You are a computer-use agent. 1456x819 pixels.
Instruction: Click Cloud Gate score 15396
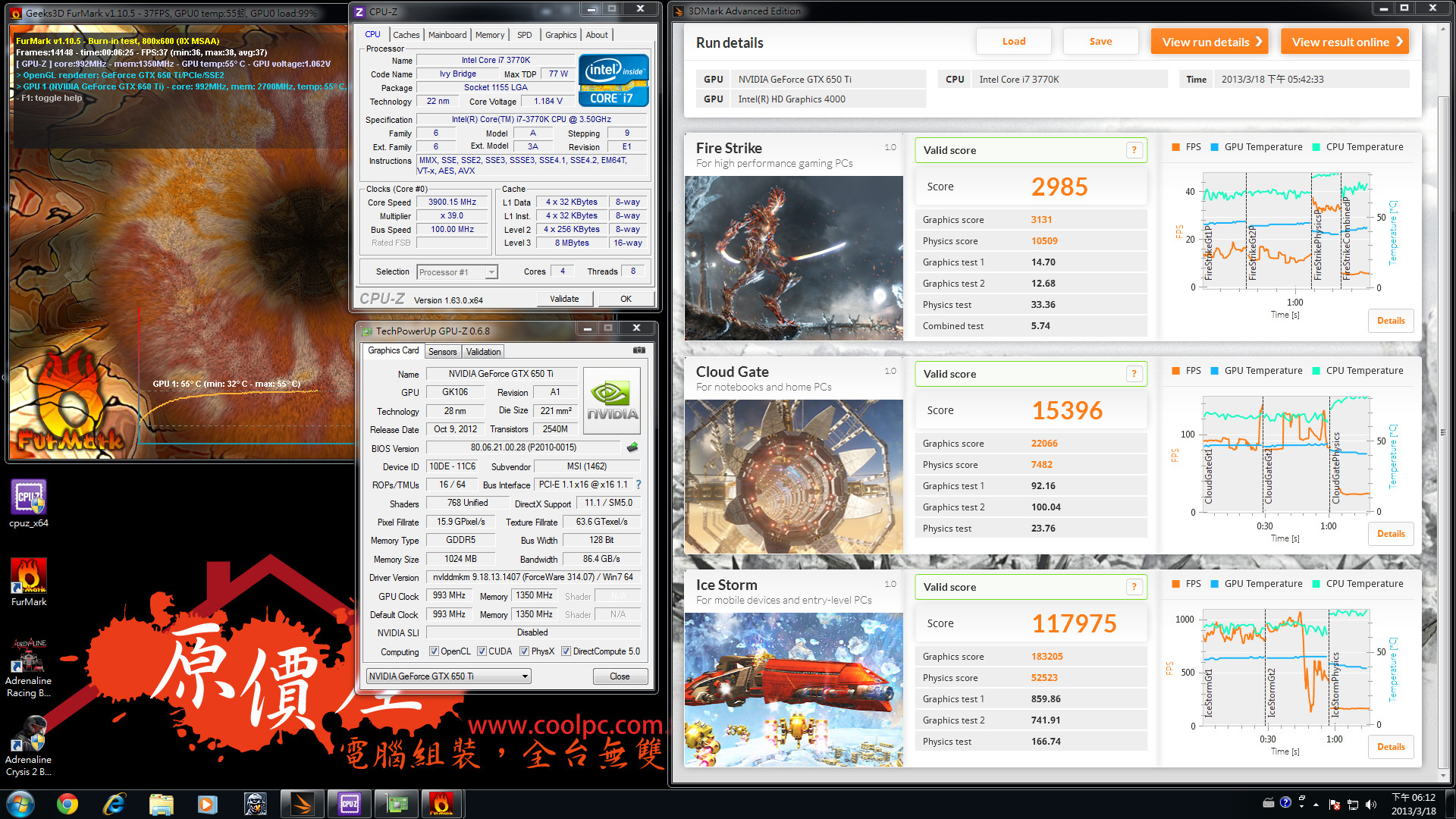pos(1067,410)
